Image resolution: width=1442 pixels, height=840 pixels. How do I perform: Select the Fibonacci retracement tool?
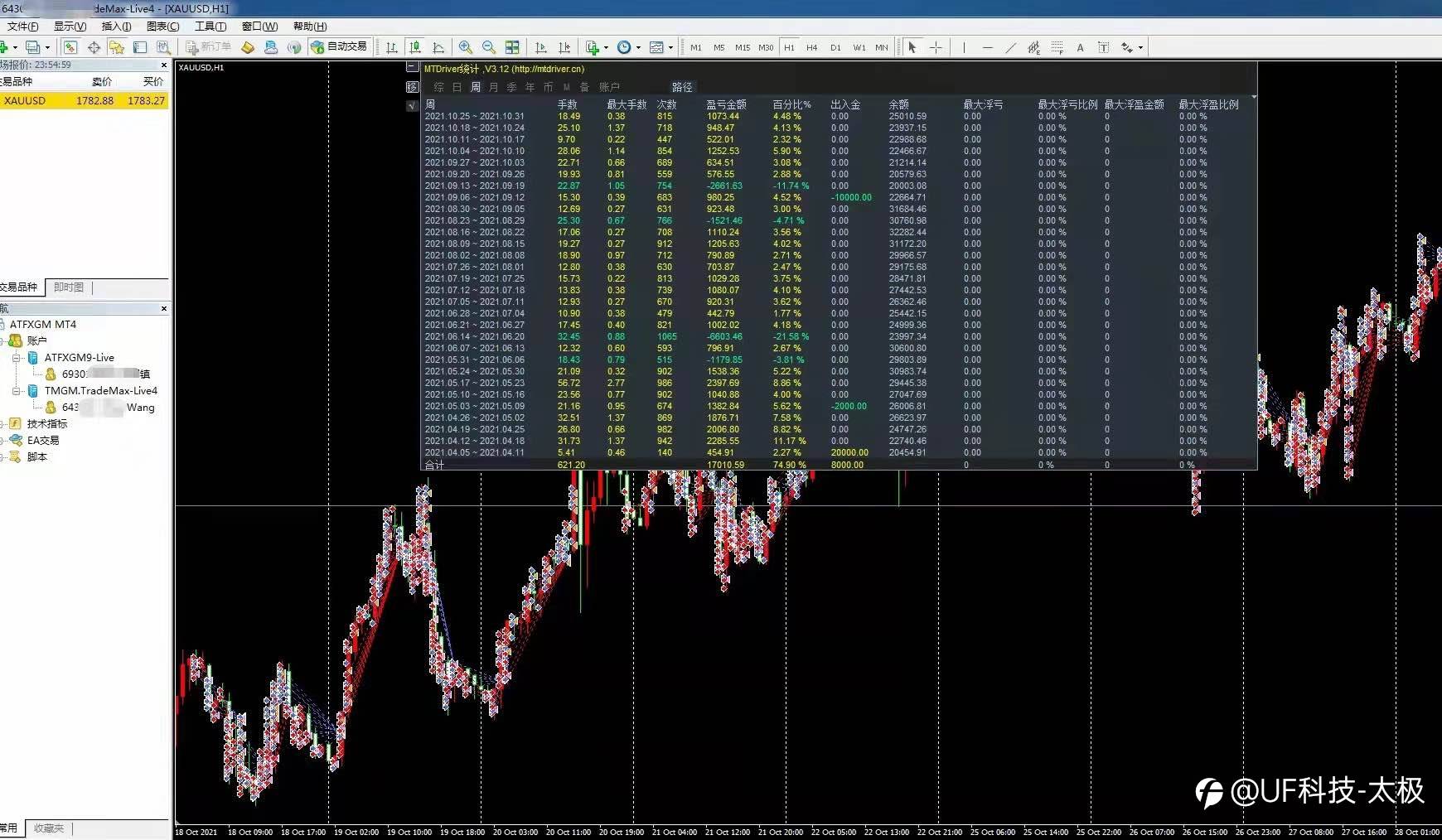point(1057,47)
